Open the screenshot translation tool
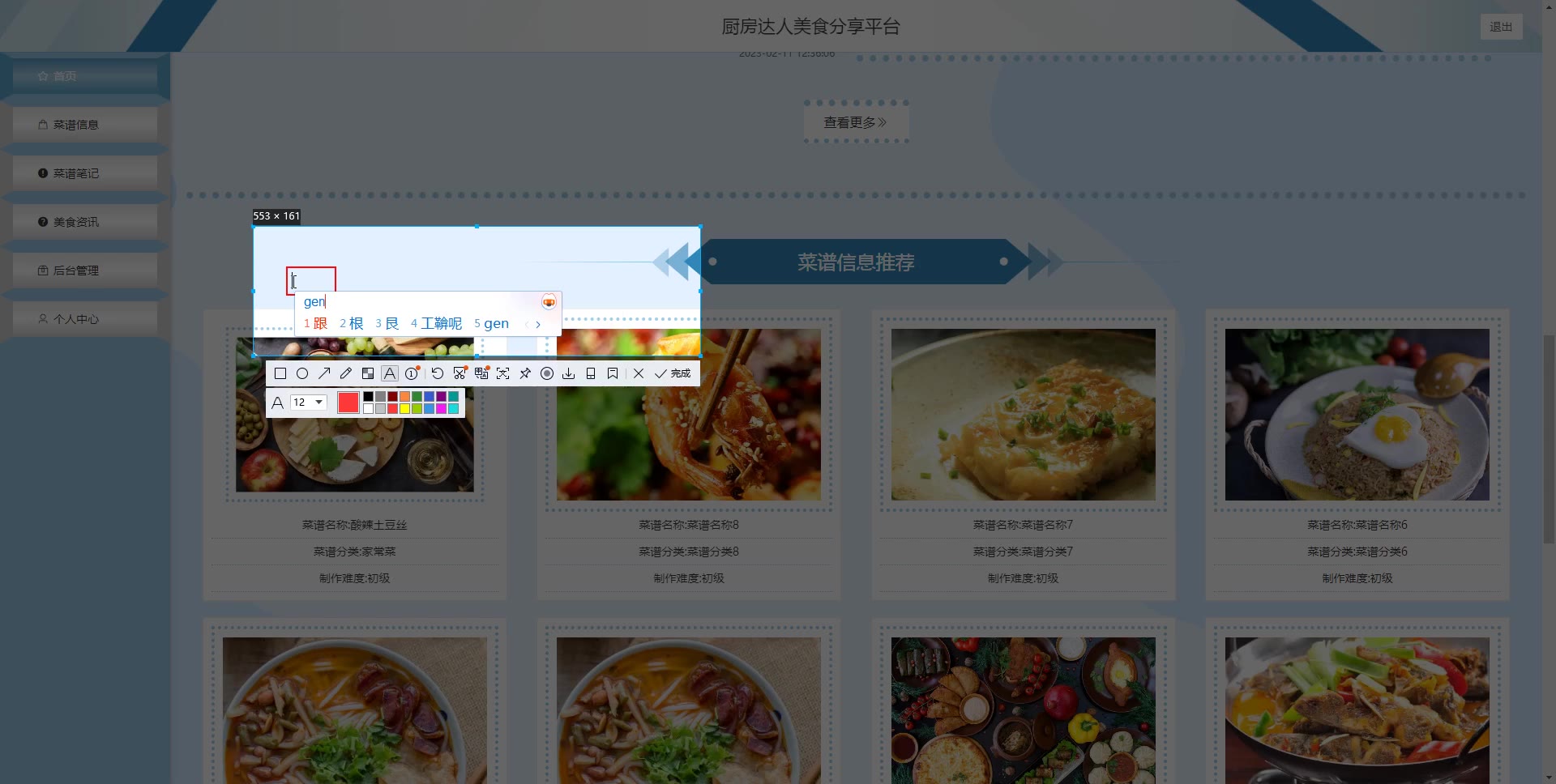This screenshot has width=1556, height=784. point(481,373)
